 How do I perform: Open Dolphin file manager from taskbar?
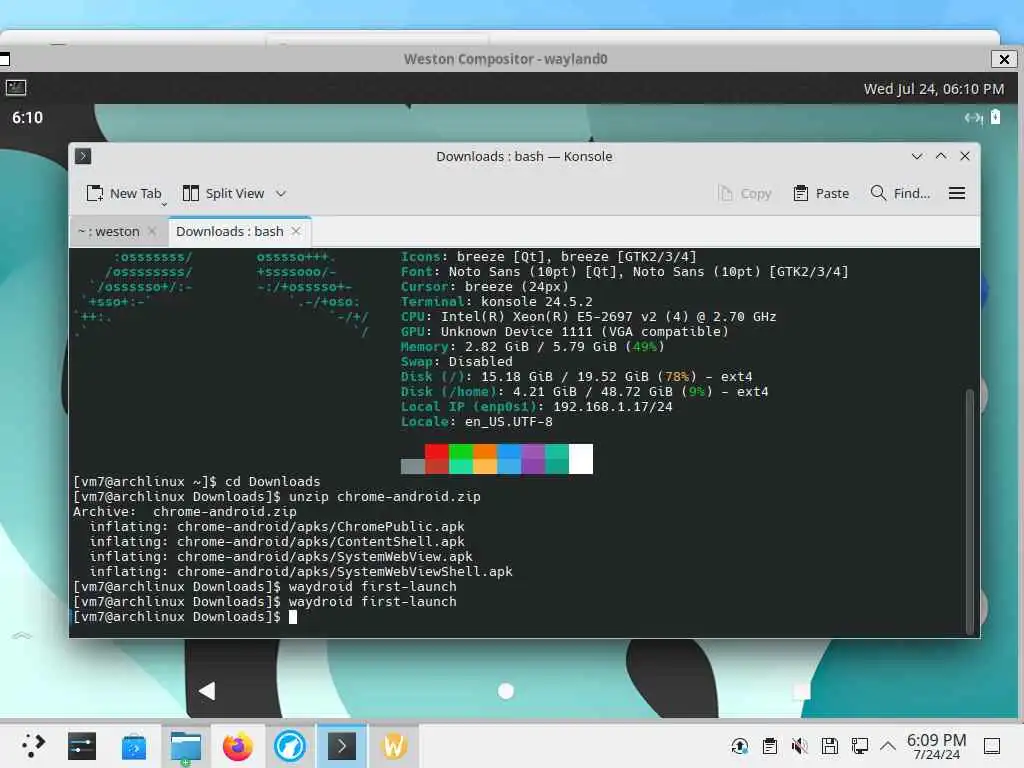pyautogui.click(x=185, y=746)
